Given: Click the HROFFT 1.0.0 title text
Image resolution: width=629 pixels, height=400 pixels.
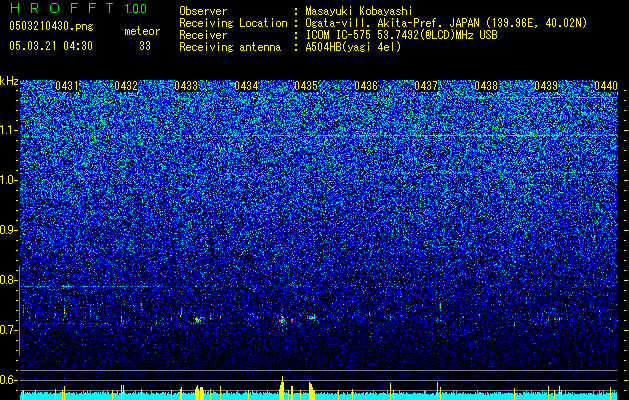Looking at the screenshot, I should click(x=78, y=8).
